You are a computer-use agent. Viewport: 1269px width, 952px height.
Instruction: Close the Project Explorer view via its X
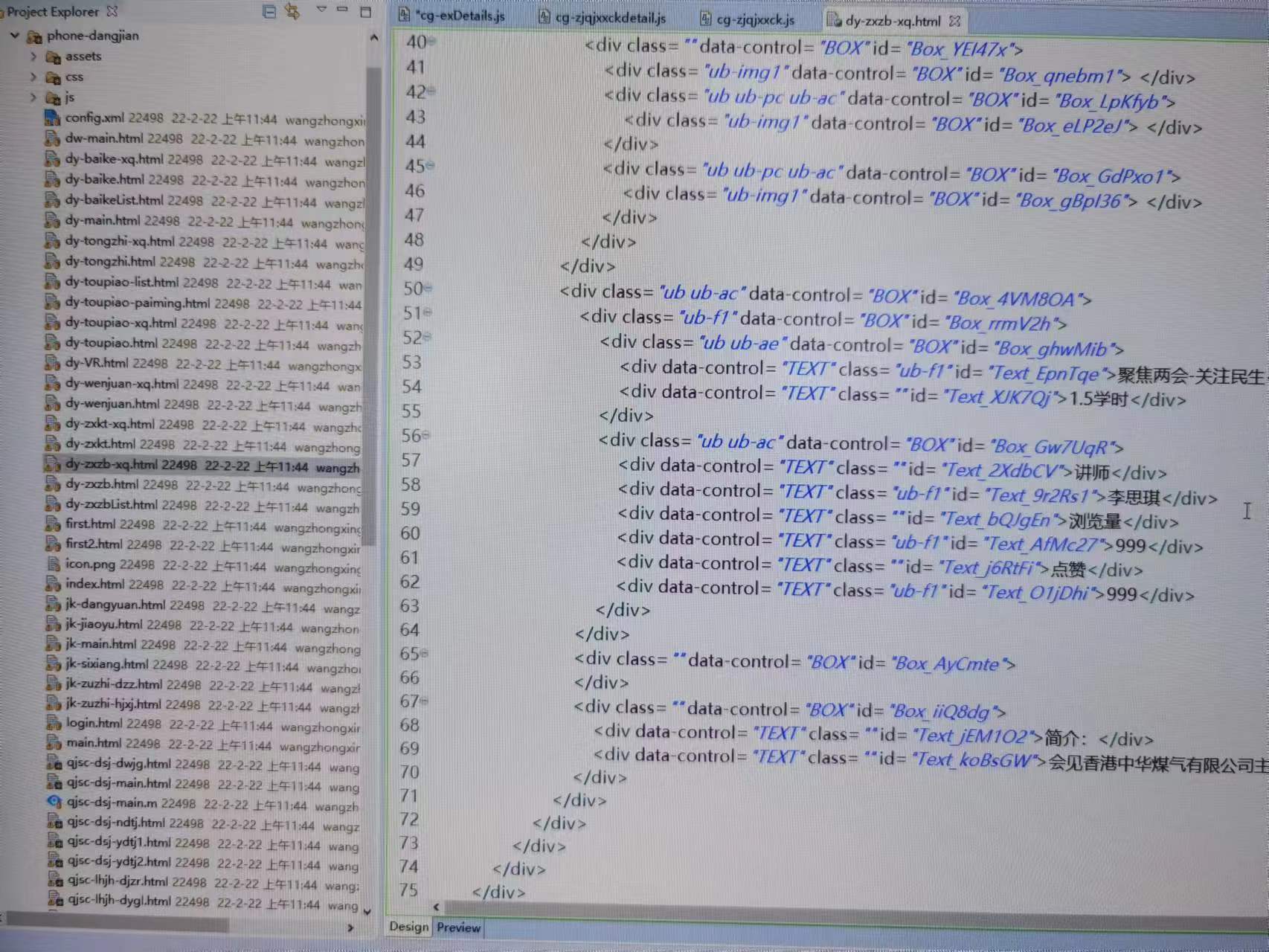[112, 11]
